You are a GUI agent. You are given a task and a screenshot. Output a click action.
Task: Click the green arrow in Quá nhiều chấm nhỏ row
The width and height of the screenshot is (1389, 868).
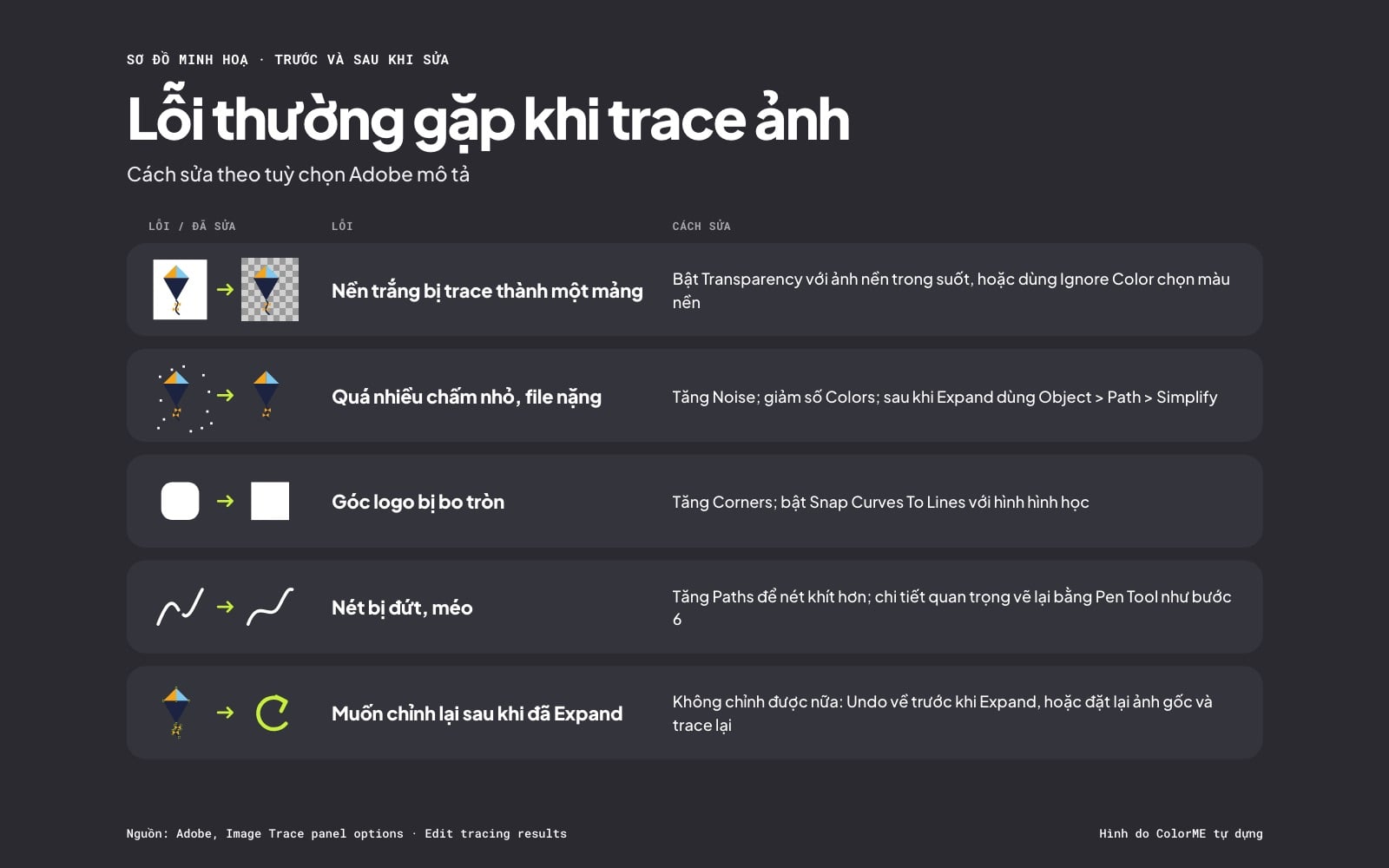pos(225,395)
